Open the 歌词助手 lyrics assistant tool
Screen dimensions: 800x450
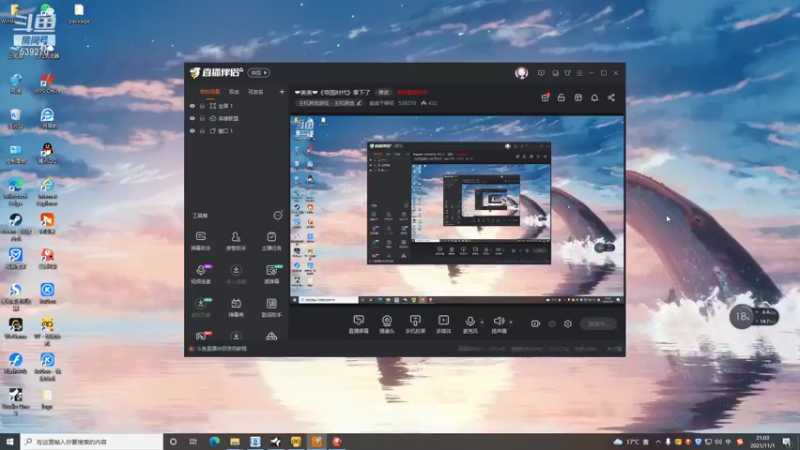[271, 308]
